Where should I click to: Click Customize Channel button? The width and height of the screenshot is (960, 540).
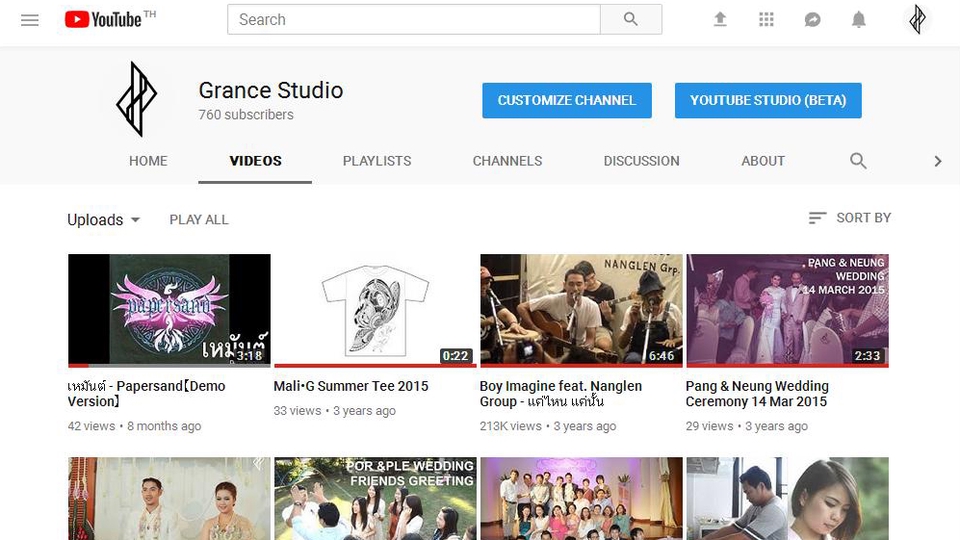[567, 100]
